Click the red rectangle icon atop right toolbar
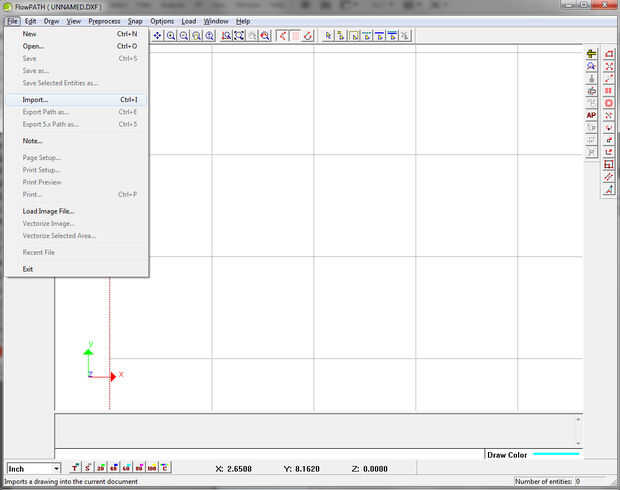This screenshot has width=620, height=490. tap(609, 54)
